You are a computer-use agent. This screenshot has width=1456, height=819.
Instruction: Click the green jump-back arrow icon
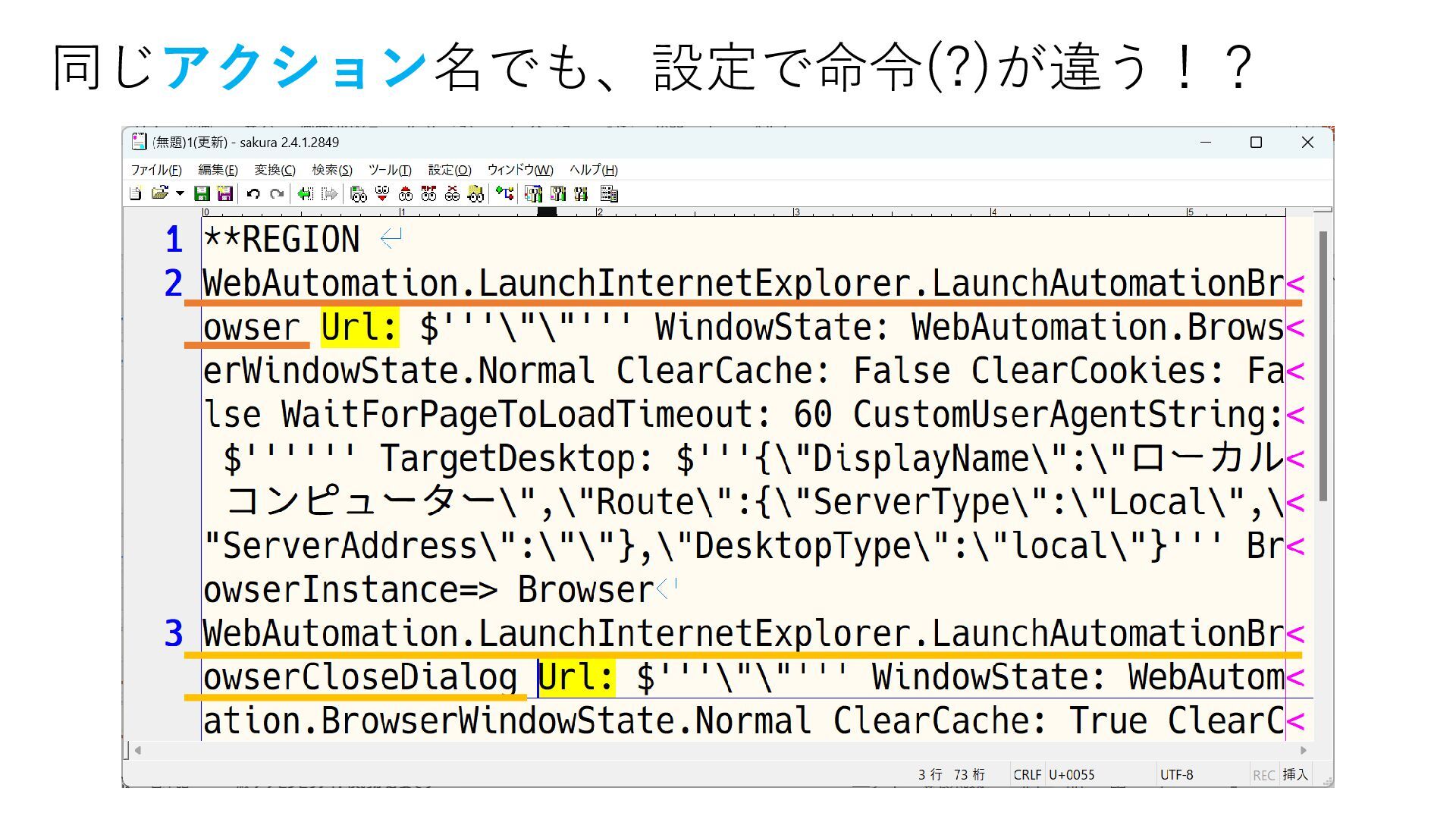pos(305,193)
